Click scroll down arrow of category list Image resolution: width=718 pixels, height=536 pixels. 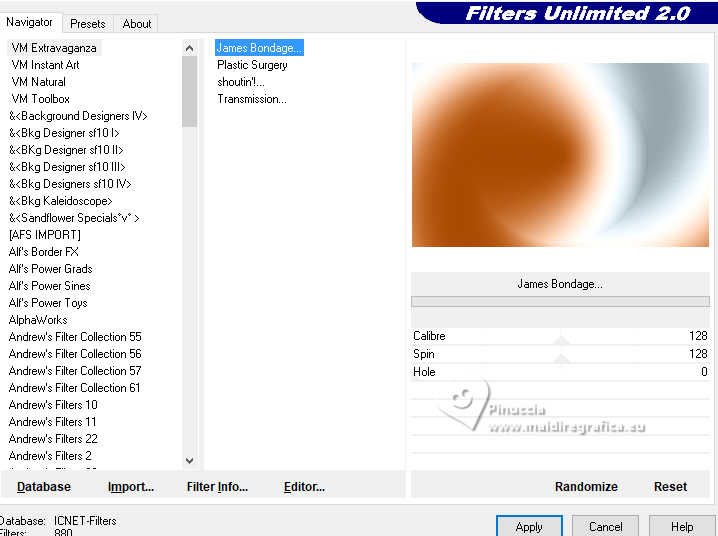click(x=189, y=460)
